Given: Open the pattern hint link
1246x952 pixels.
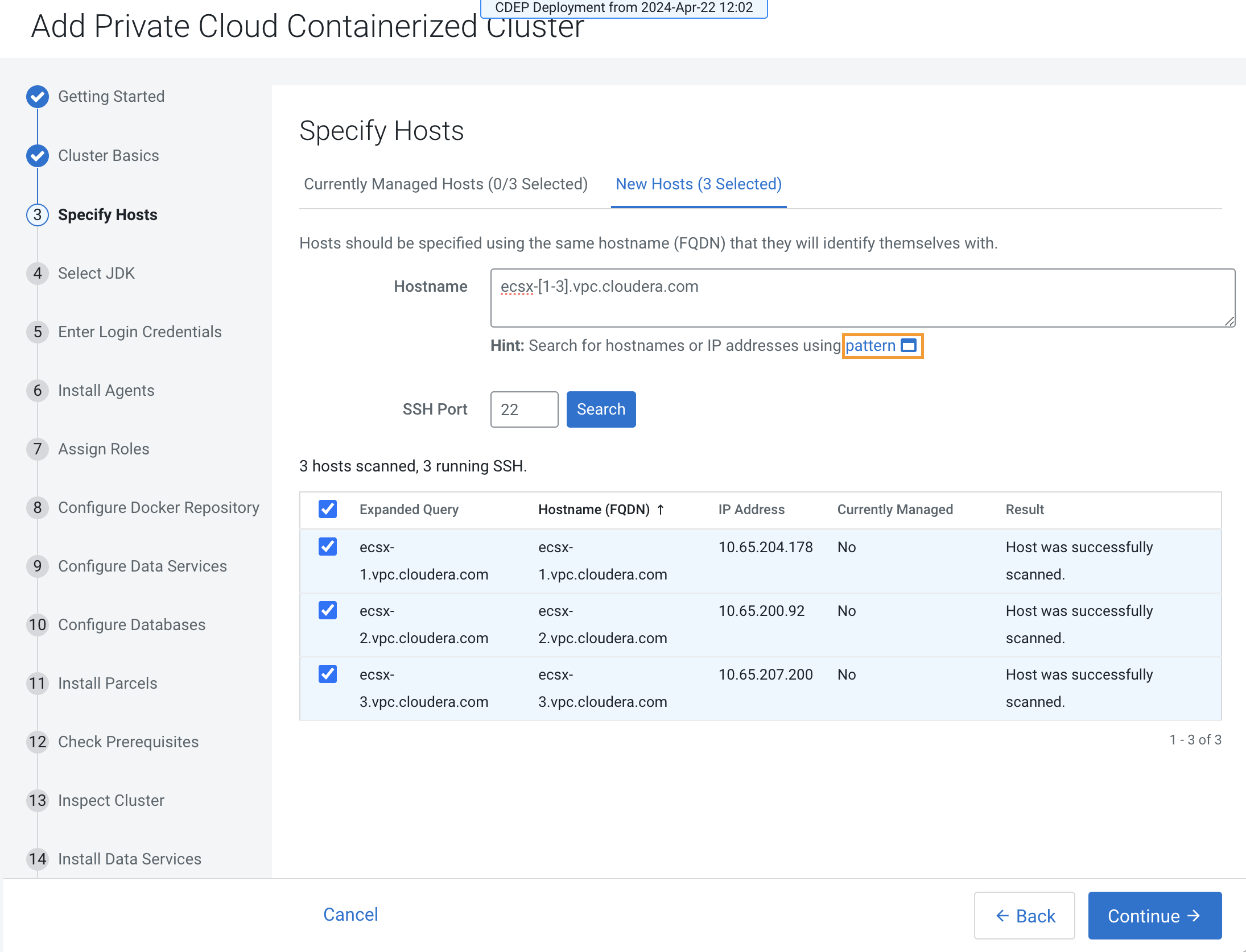Looking at the screenshot, I should (870, 346).
